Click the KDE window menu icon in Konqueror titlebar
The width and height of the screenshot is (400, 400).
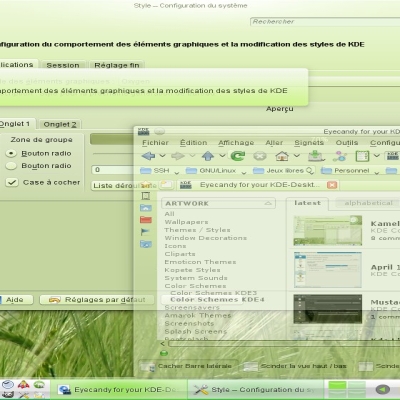pos(144,131)
